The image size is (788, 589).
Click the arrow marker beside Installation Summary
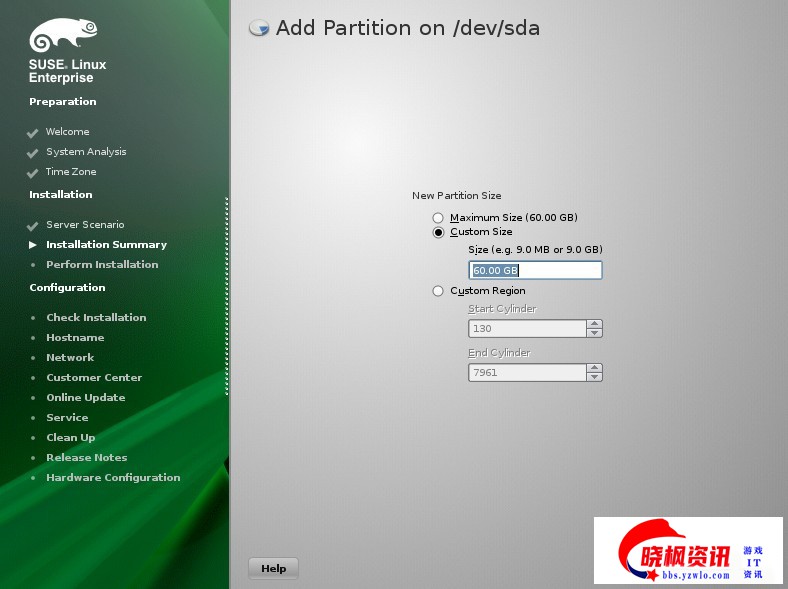(x=33, y=245)
